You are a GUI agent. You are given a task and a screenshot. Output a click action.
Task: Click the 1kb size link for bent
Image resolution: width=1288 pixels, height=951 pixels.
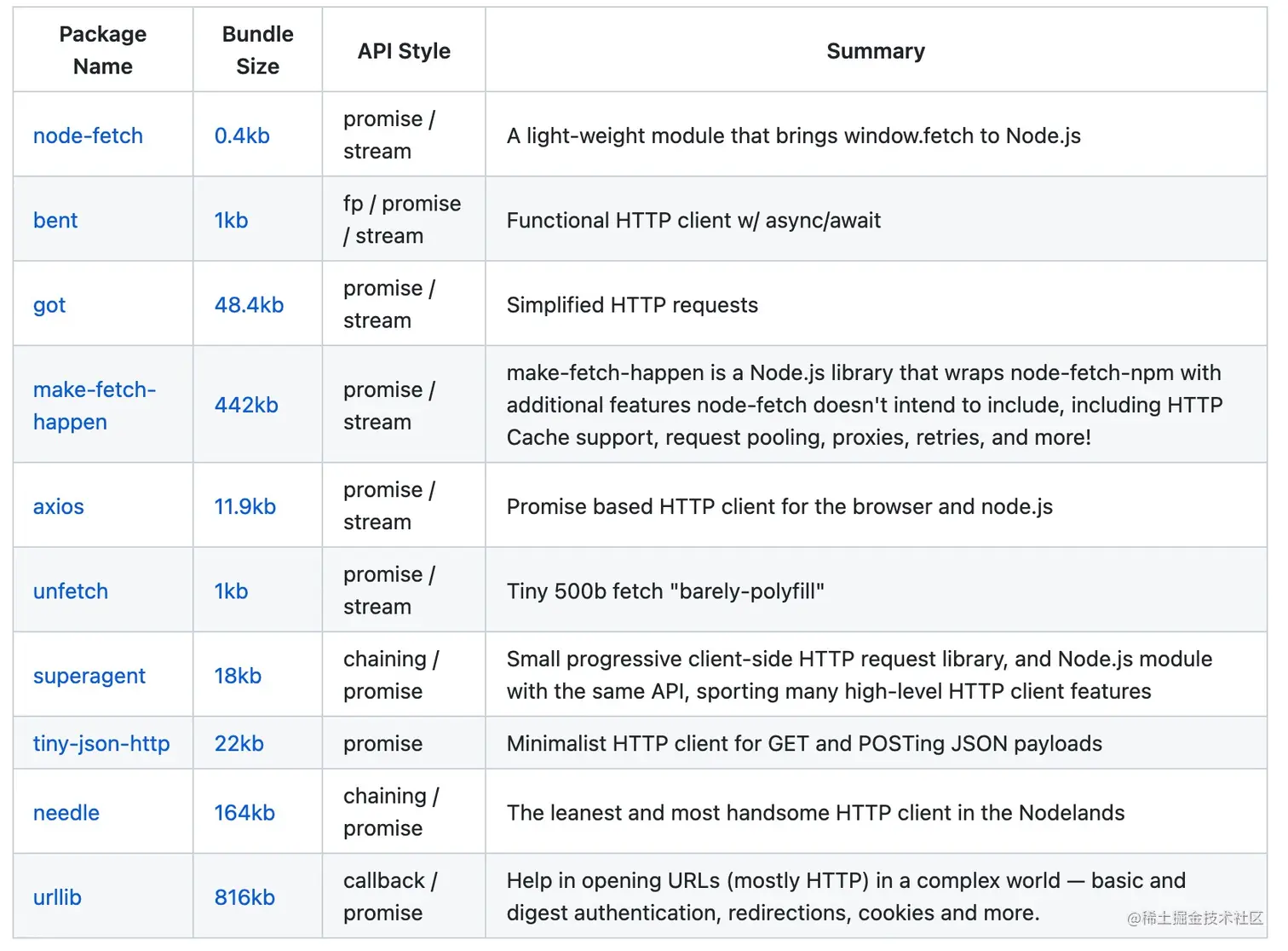[x=231, y=220]
